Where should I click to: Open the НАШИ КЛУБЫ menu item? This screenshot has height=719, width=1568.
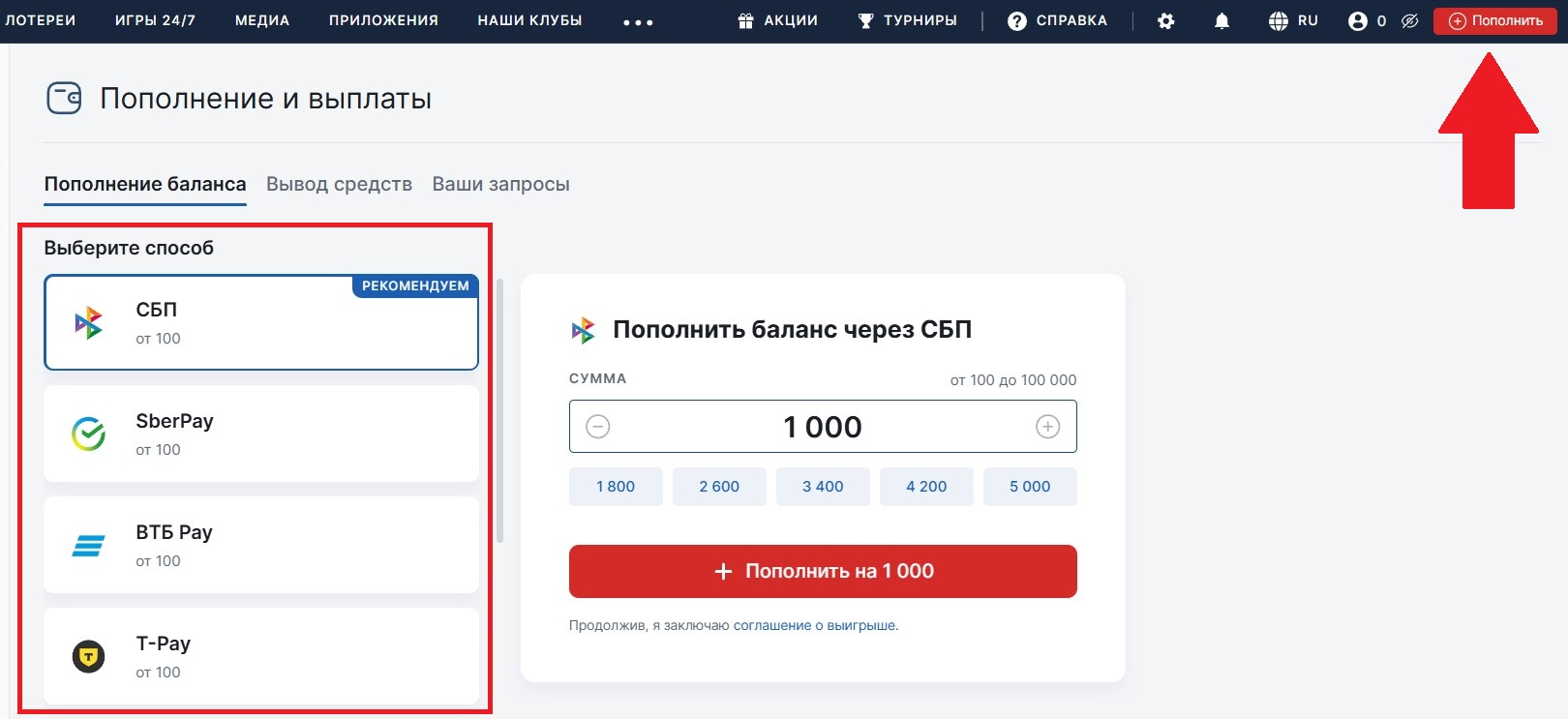(528, 19)
